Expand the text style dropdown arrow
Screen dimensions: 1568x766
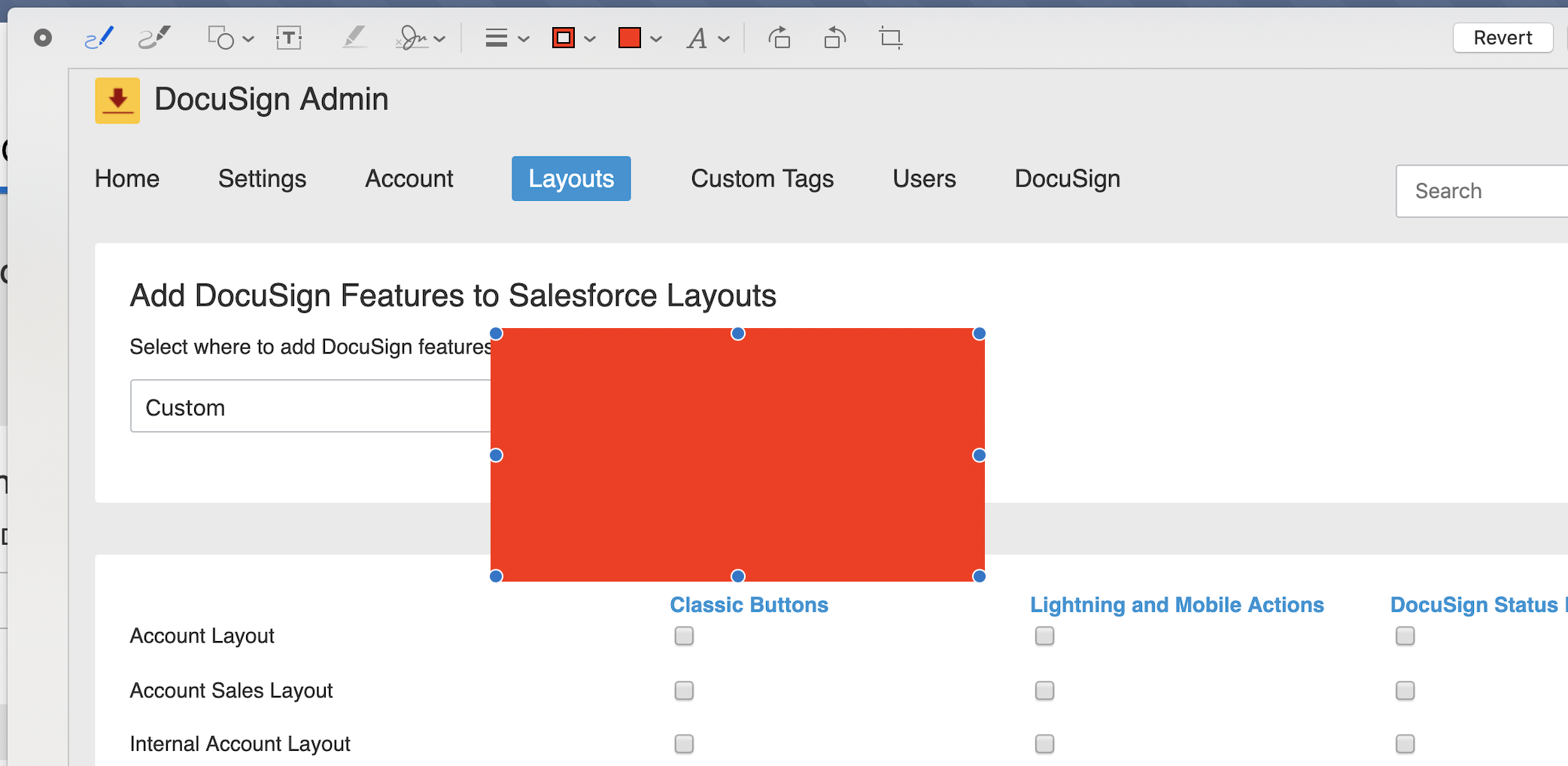724,39
